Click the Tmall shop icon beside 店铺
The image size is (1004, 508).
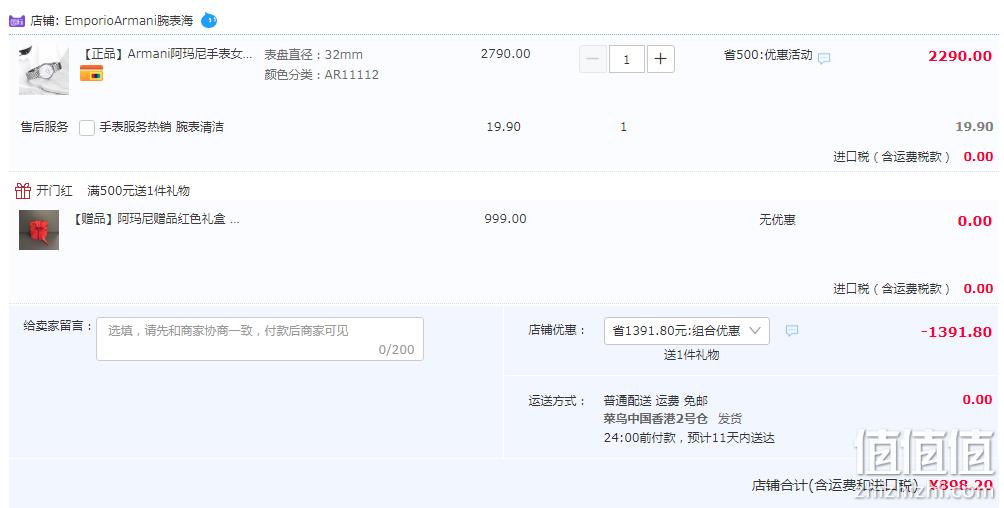click(17, 20)
